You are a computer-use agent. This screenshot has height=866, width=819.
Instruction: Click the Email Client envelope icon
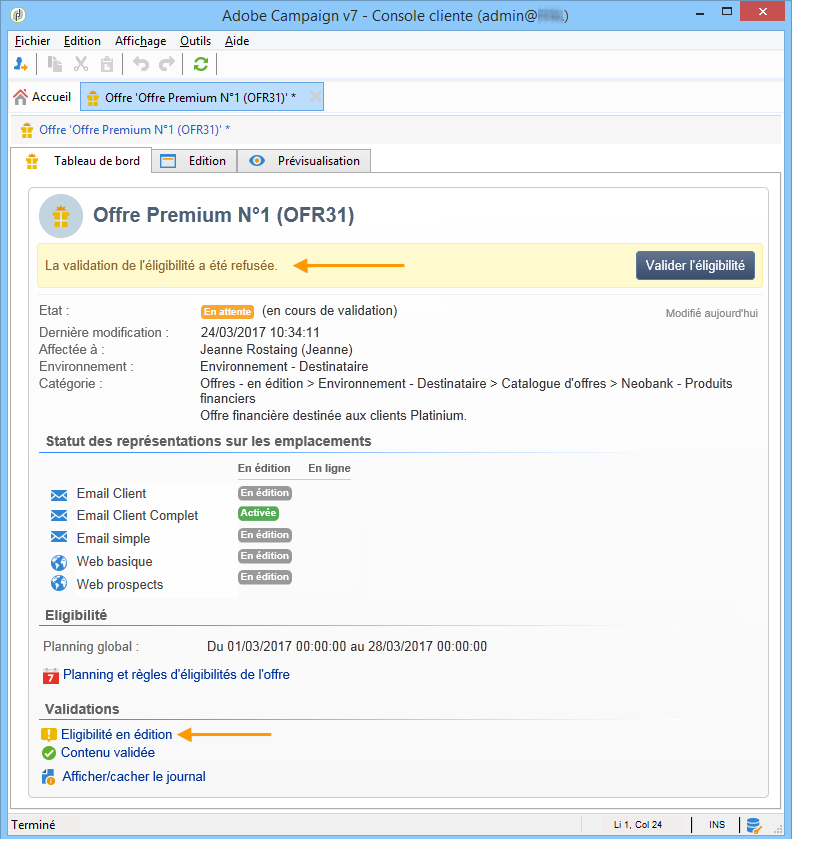point(59,494)
